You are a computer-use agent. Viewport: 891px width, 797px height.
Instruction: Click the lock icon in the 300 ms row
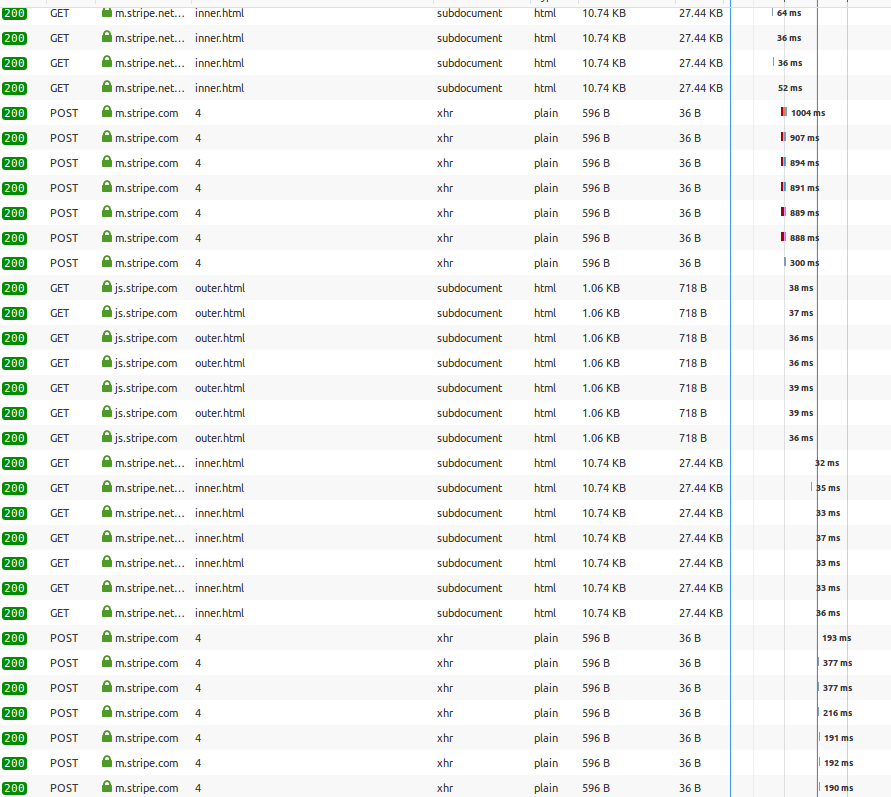(x=107, y=262)
